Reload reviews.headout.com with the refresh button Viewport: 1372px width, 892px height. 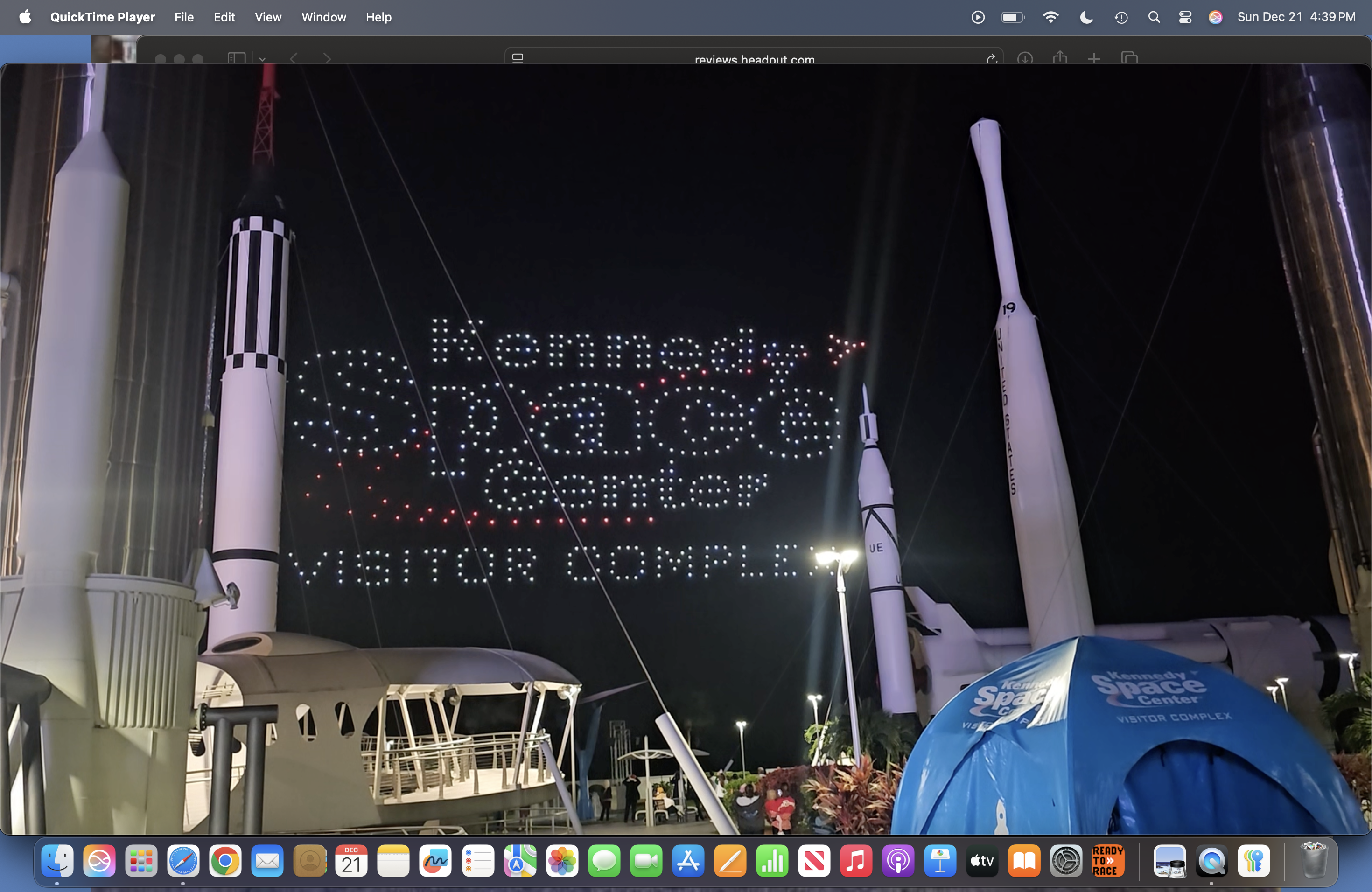point(991,59)
